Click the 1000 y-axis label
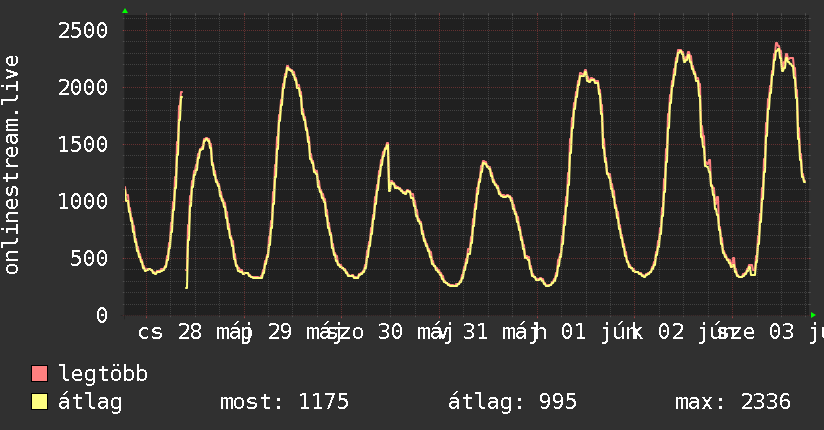Screen dimensions: 824x430 pos(83,201)
